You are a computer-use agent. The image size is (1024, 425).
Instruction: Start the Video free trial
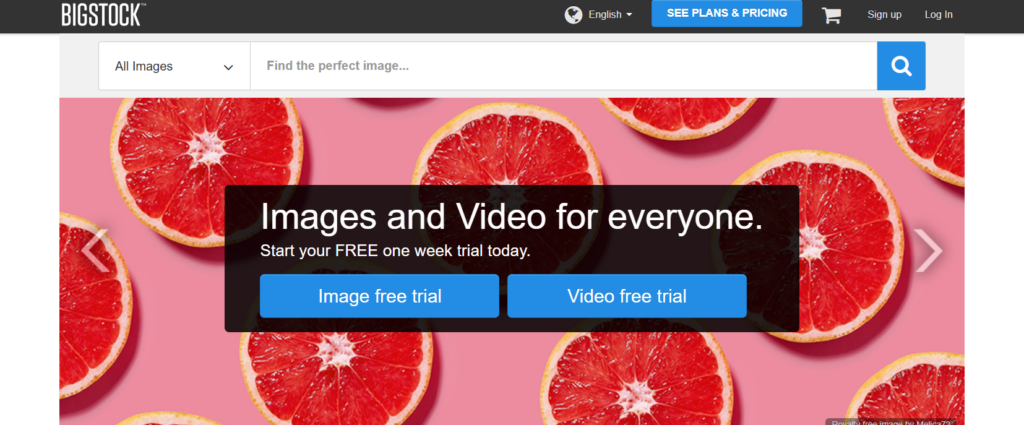627,296
